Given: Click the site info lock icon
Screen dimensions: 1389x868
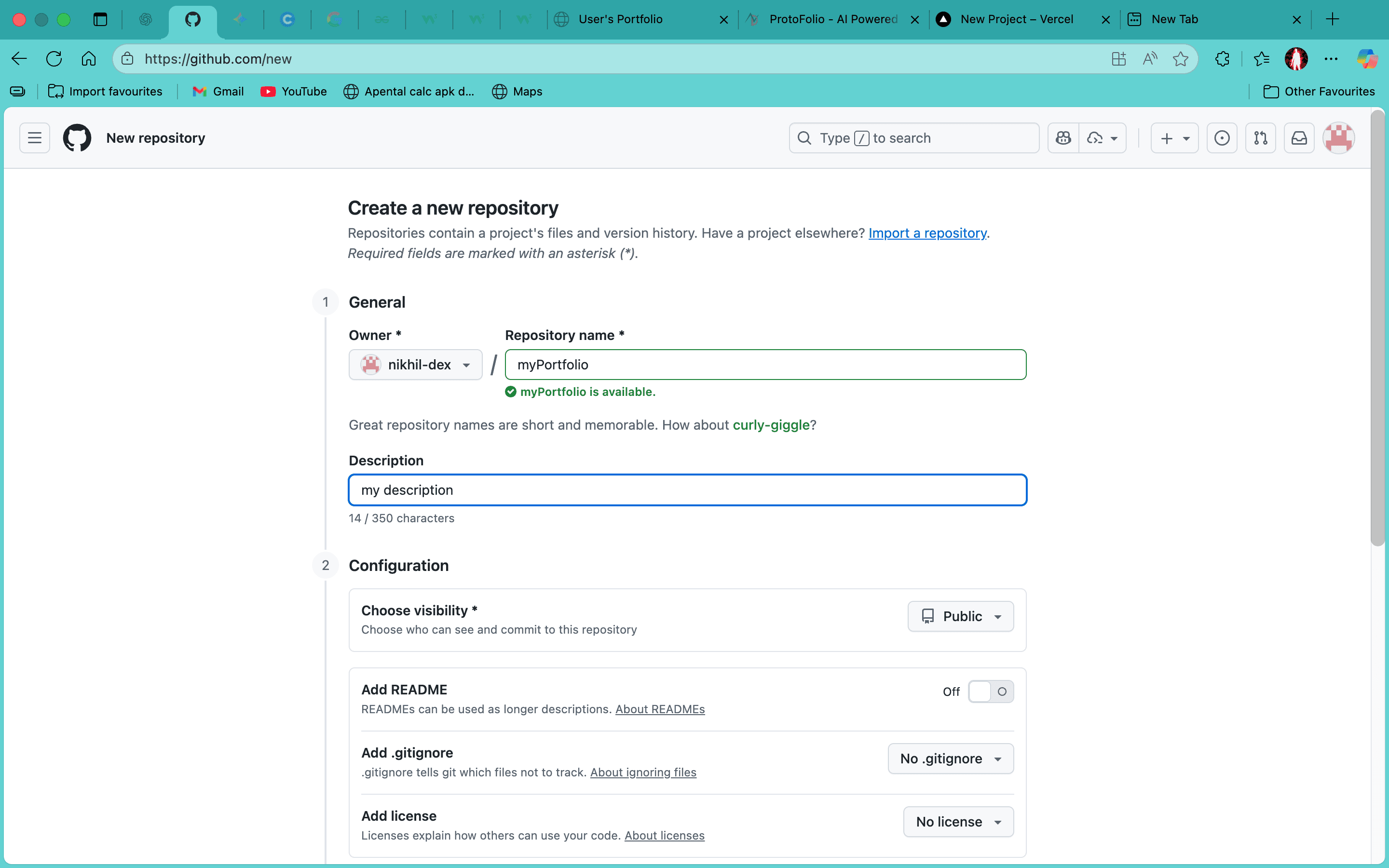Looking at the screenshot, I should 127,58.
